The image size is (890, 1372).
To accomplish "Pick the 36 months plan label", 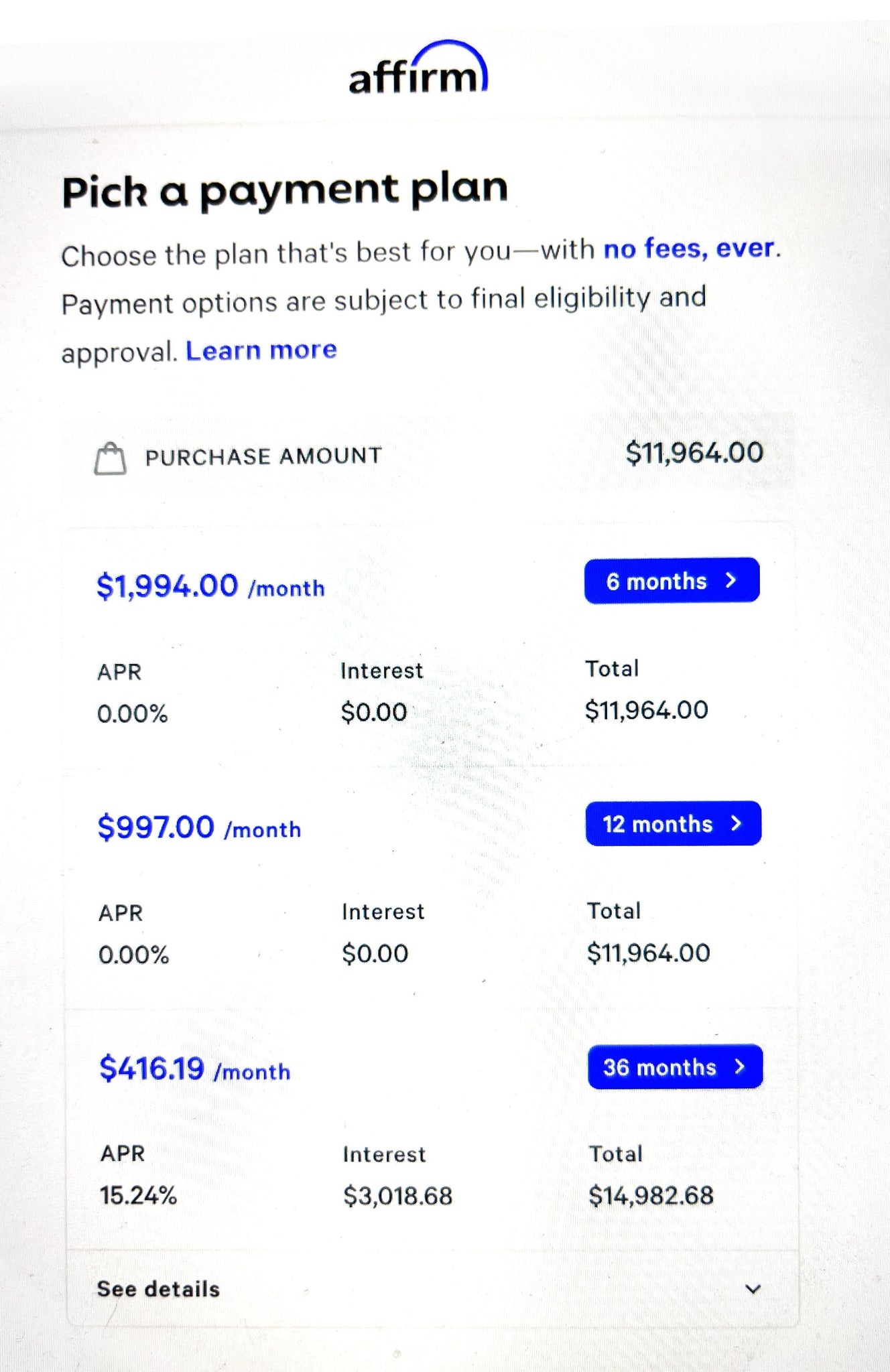I will click(x=659, y=1067).
